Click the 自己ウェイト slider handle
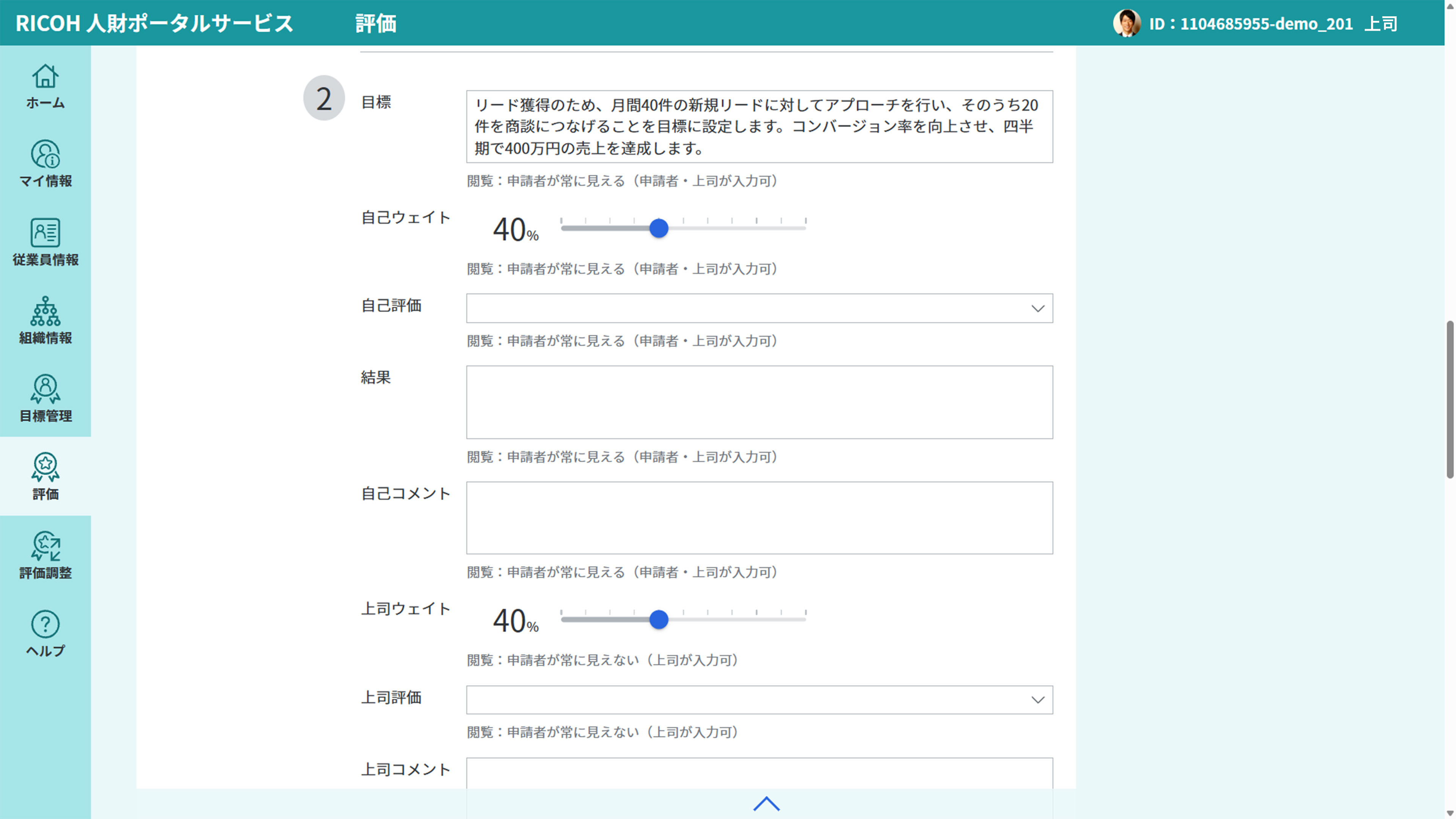Screen dimensions: 1456x819 659,228
